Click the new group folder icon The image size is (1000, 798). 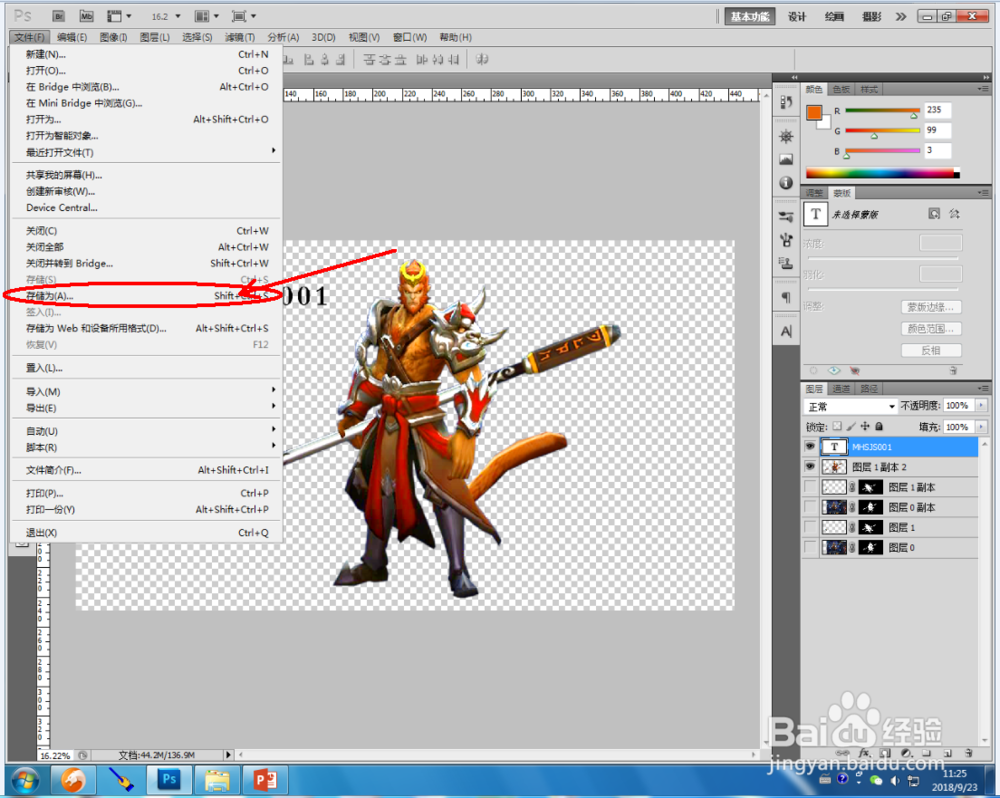(x=927, y=753)
